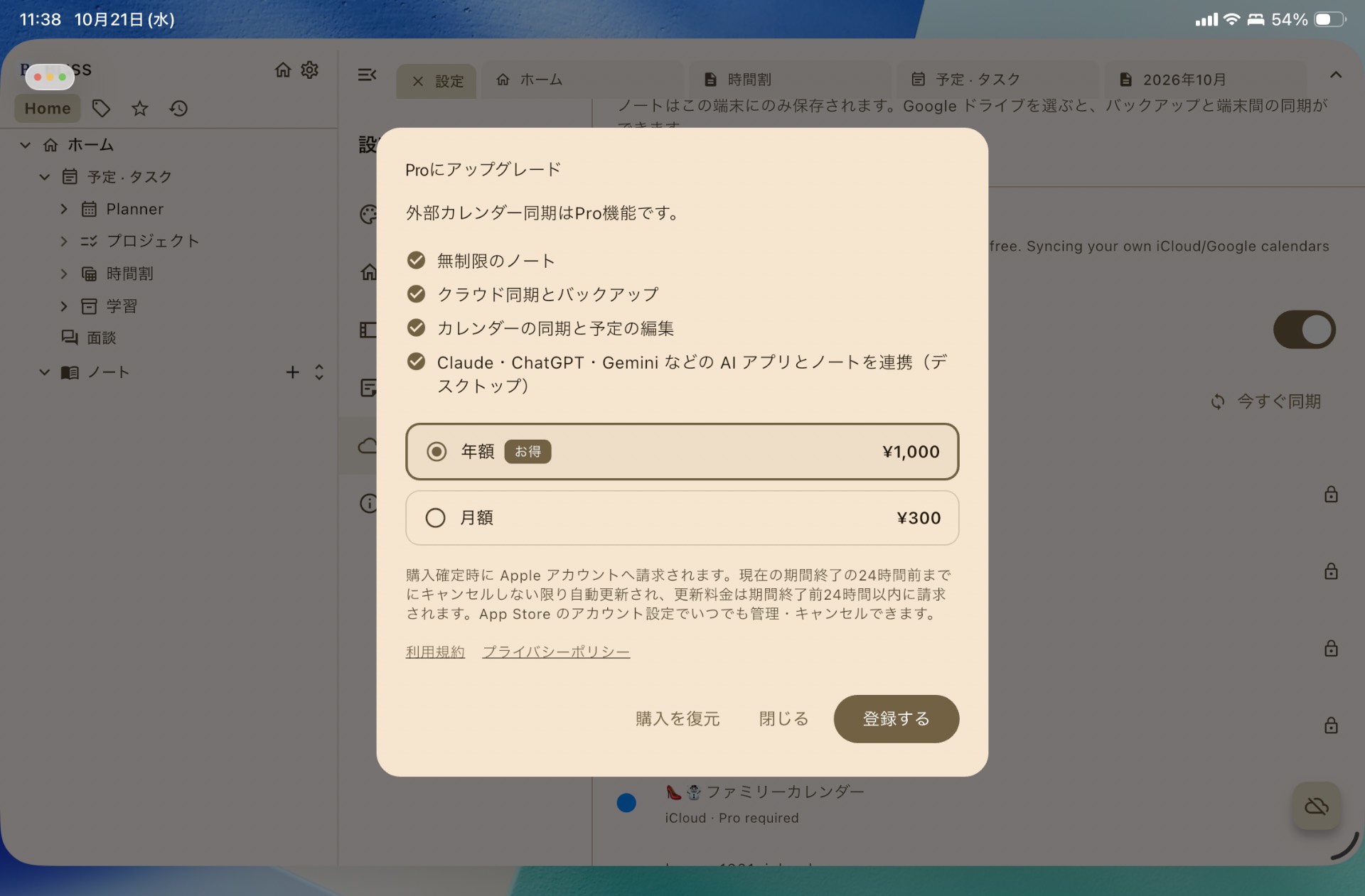The width and height of the screenshot is (1365, 896).
Task: Toggle the calendar sync switch
Action: coord(1305,330)
